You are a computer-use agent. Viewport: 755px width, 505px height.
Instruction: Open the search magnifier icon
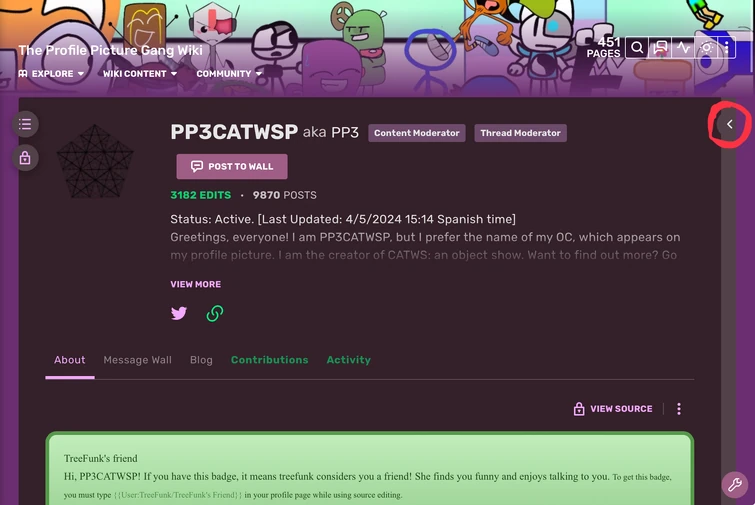pyautogui.click(x=637, y=48)
